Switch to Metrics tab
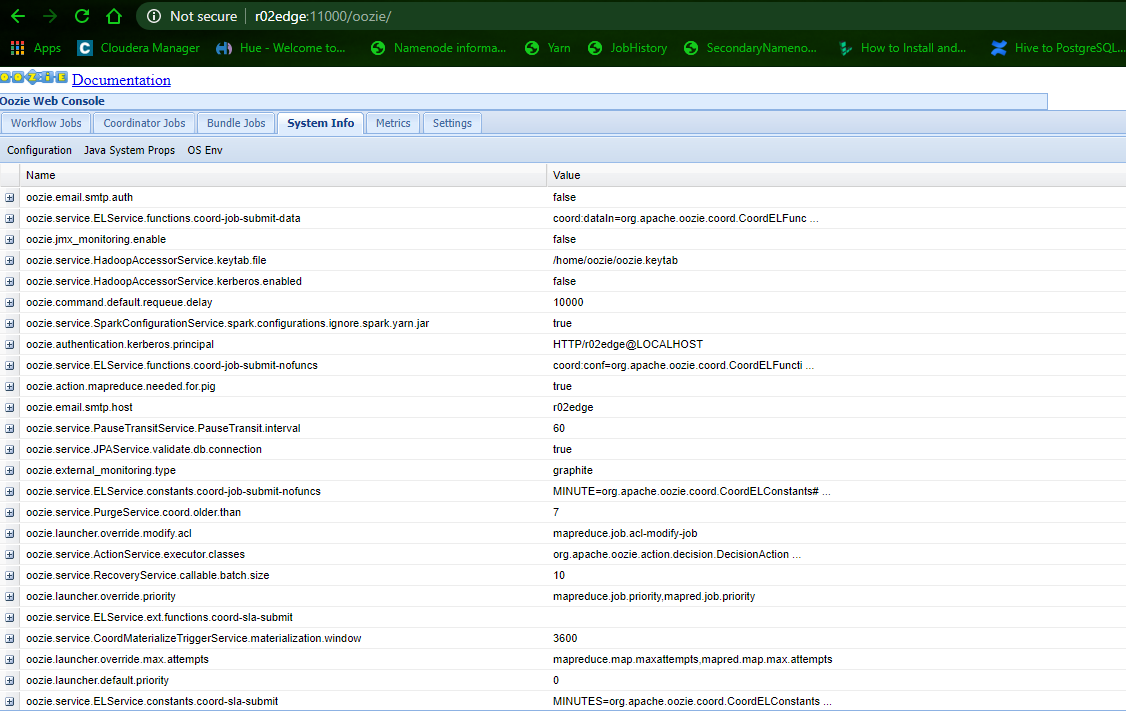The image size is (1126, 714). 393,123
